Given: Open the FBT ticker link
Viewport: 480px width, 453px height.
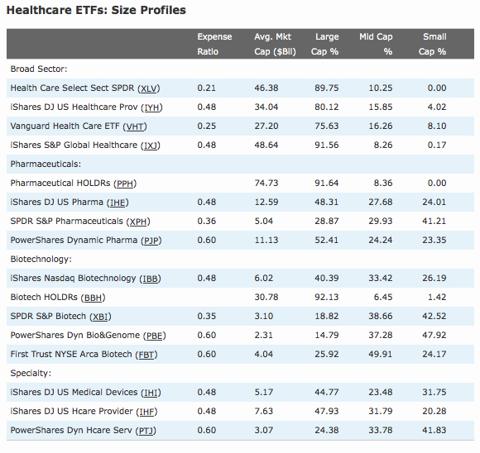Looking at the screenshot, I should [x=146, y=354].
